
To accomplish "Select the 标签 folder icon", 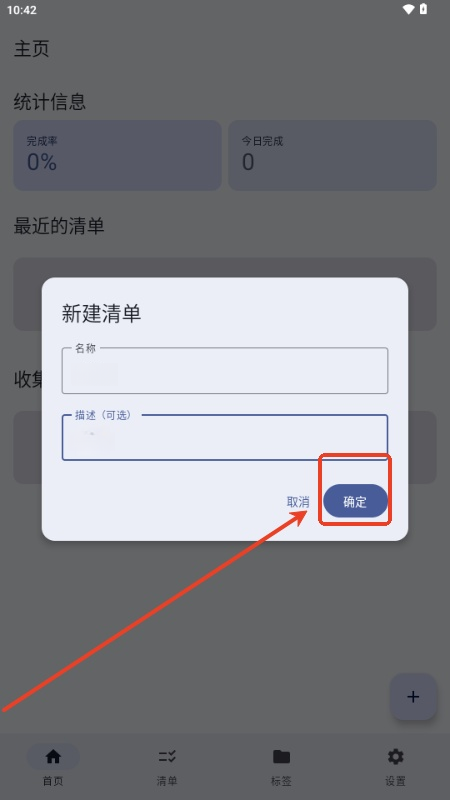I will click(x=281, y=756).
